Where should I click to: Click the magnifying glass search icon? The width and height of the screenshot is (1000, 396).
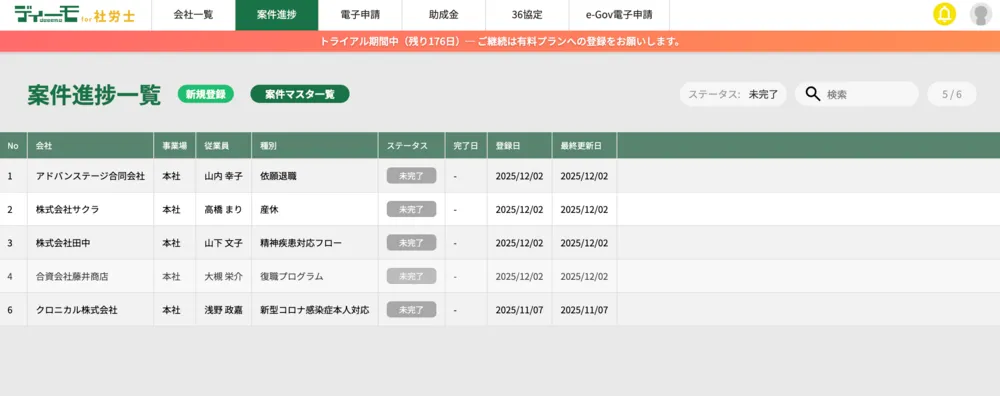(812, 94)
